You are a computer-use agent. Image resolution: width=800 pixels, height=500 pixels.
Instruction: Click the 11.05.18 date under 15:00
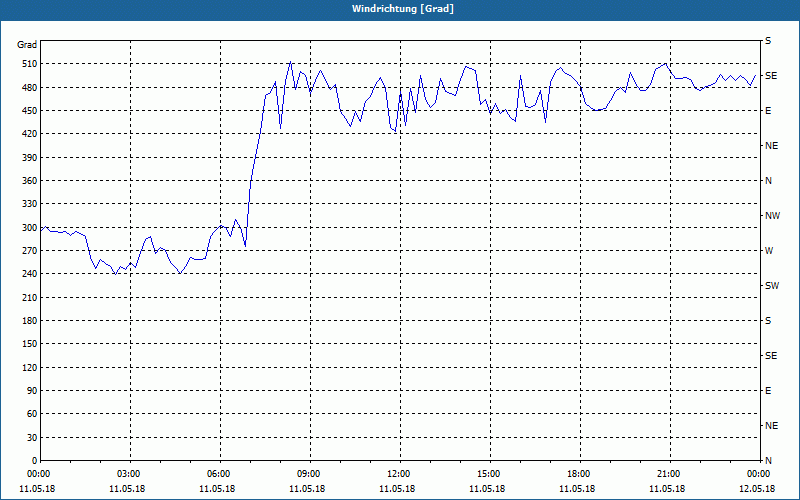487,489
